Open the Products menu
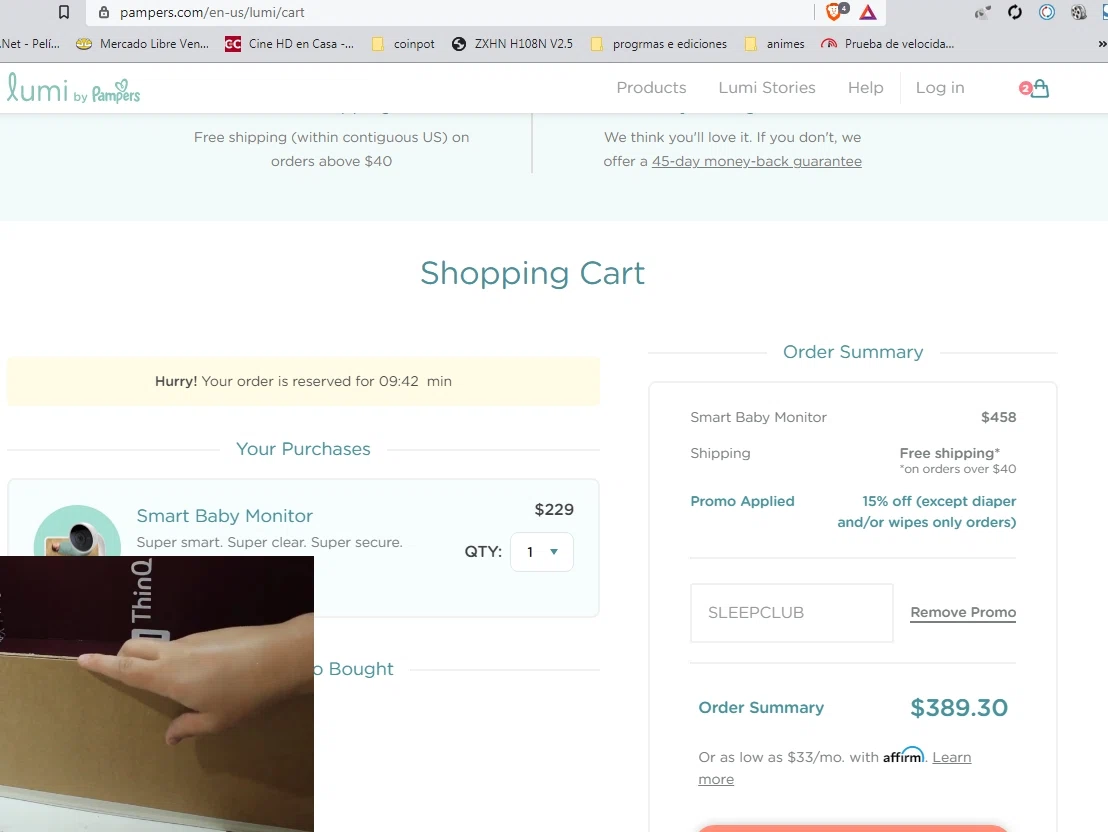Image resolution: width=1108 pixels, height=832 pixels. click(651, 88)
